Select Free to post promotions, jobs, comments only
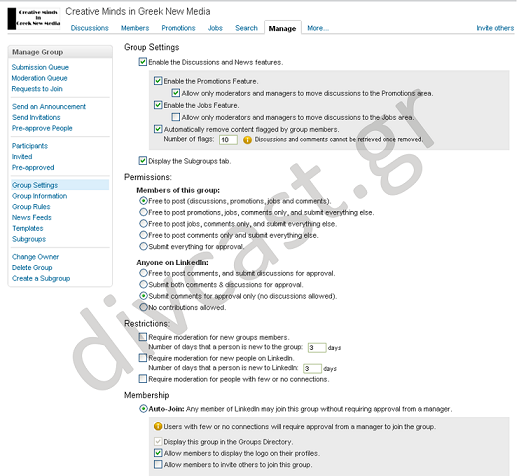Screen dimensions: 519x476 tap(143, 212)
